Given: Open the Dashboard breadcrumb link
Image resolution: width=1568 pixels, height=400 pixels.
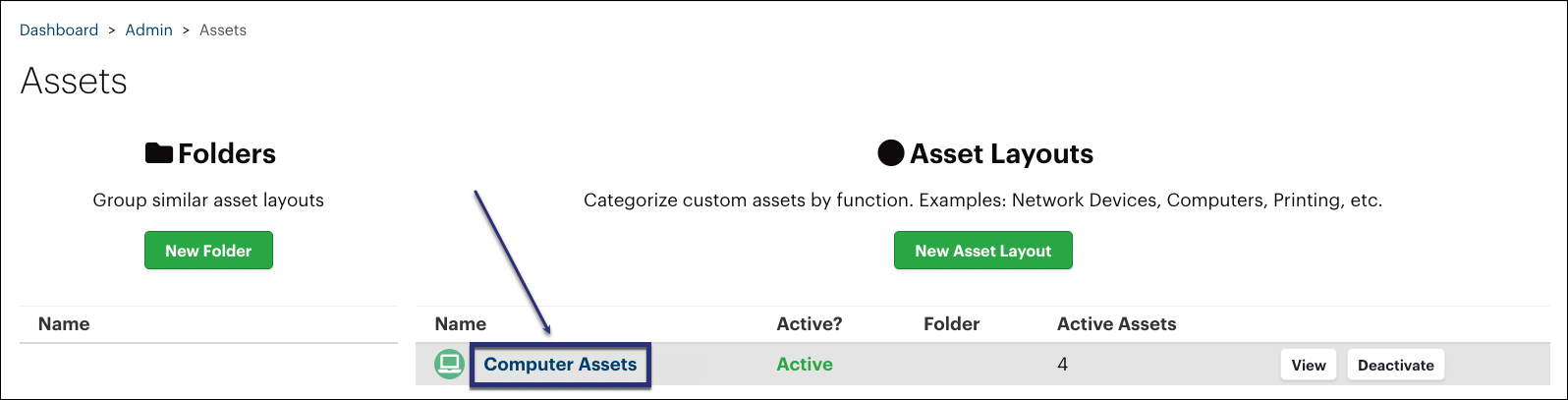Looking at the screenshot, I should pos(59,30).
